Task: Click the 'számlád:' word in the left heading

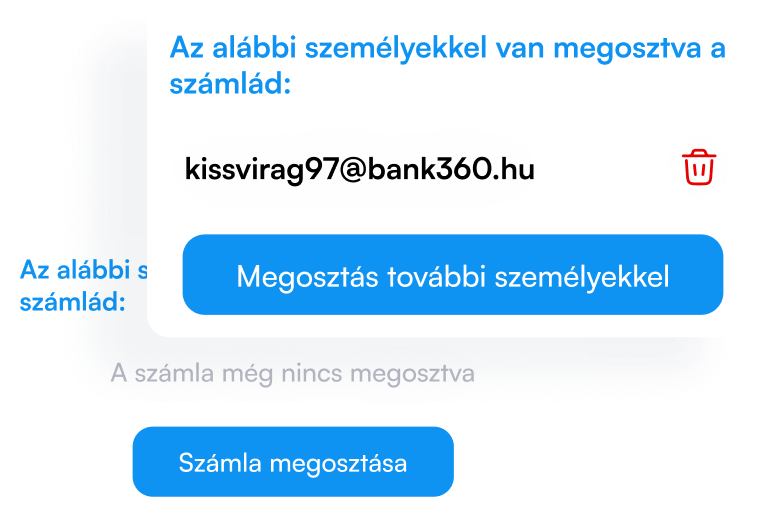Action: coord(73,302)
